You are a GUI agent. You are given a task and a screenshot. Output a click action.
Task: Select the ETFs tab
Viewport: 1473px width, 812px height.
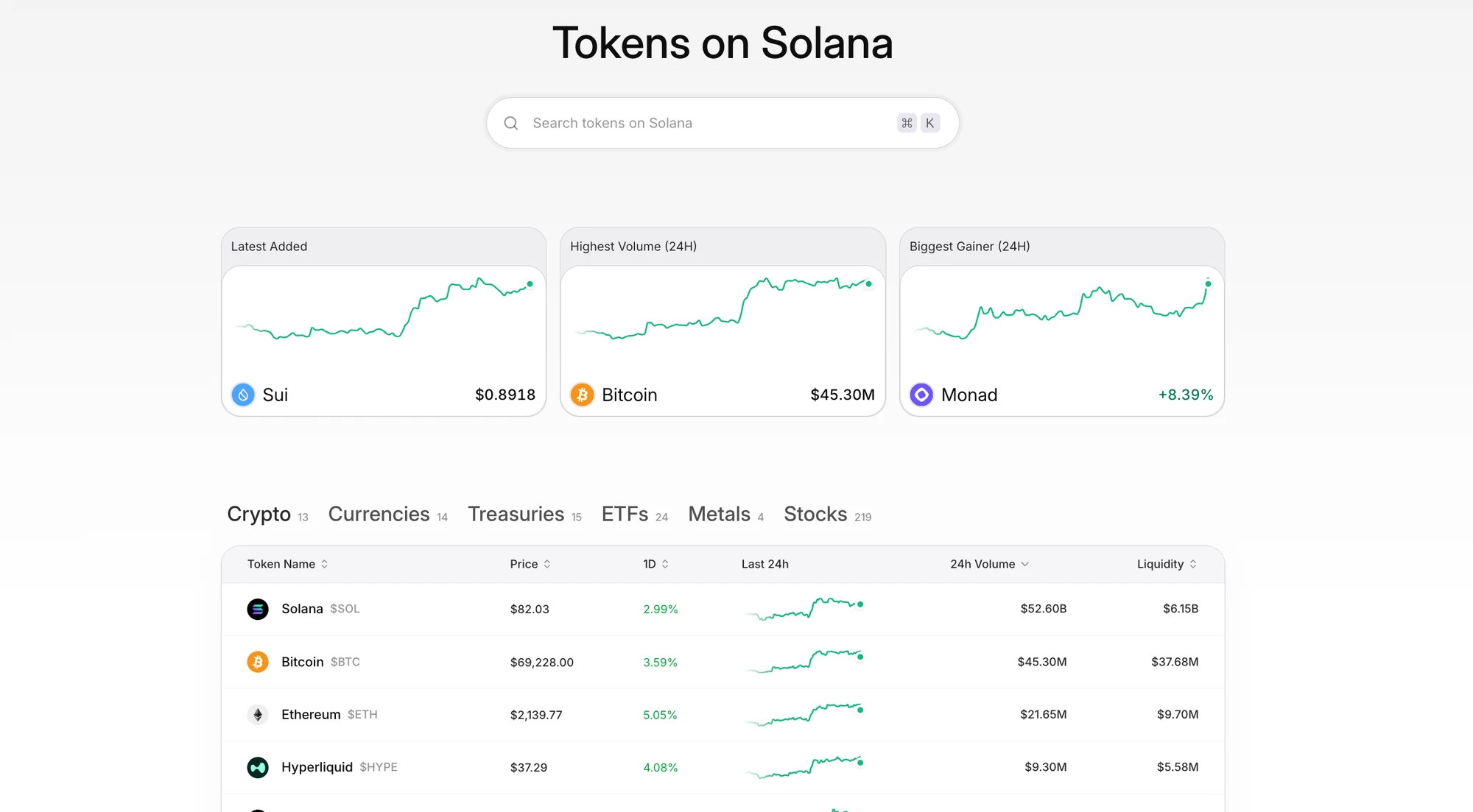point(625,514)
